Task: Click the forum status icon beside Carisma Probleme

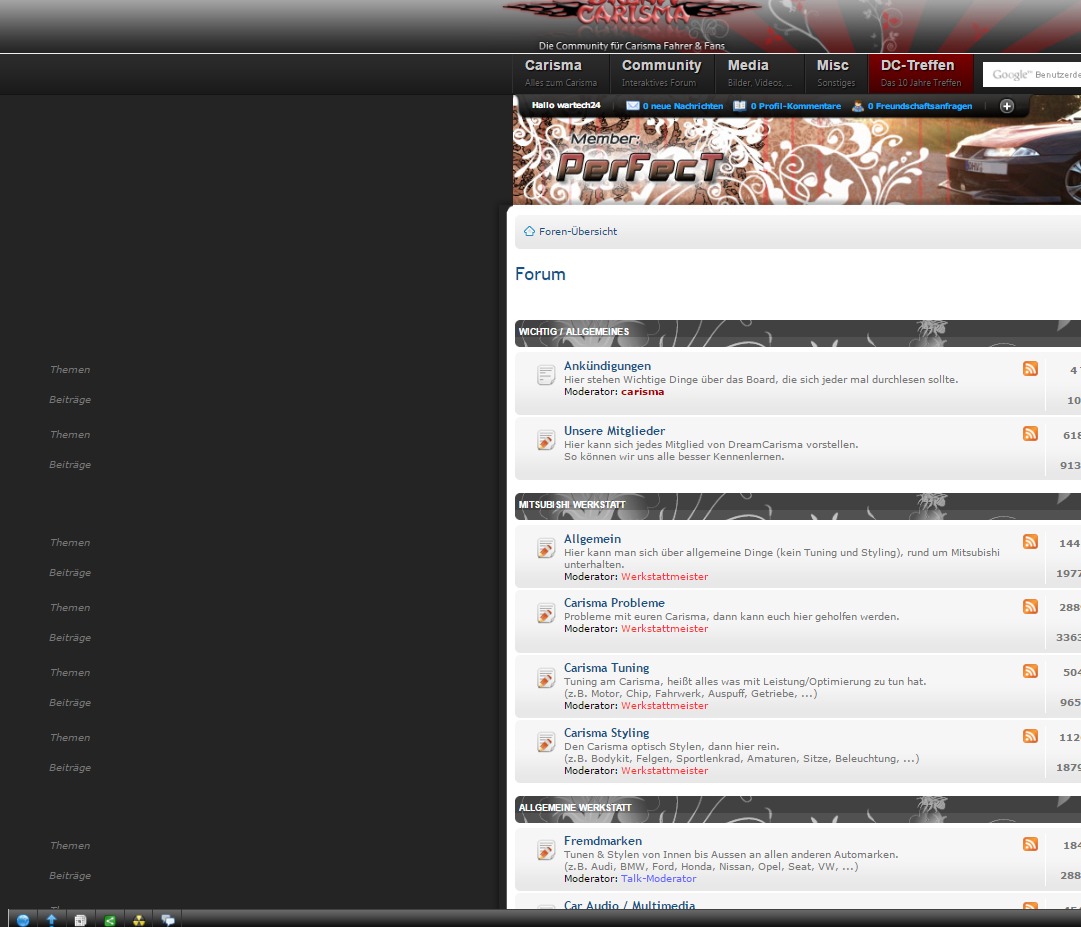Action: point(546,613)
